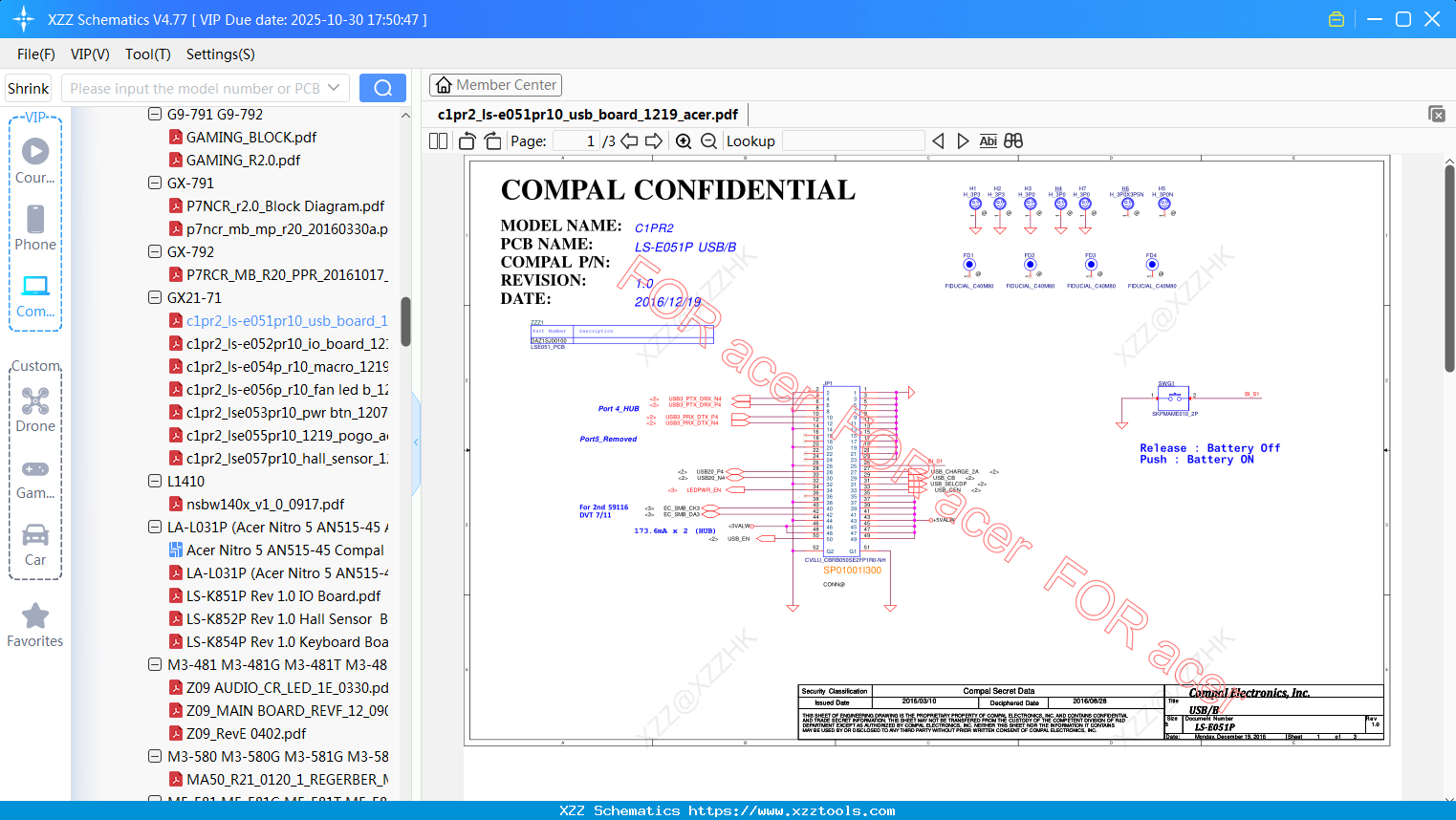Collapse the G9-791 G9-792 folder
This screenshot has width=1456, height=820.
click(155, 114)
